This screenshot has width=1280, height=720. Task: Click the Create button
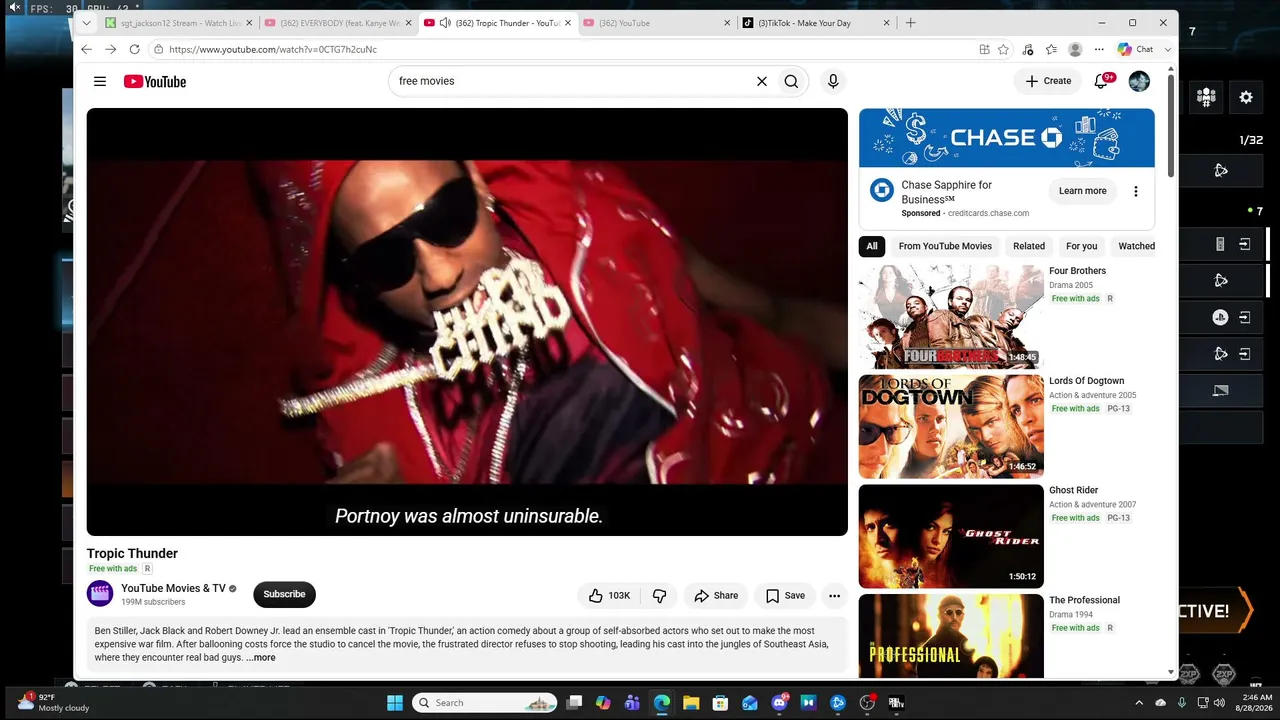coord(1048,81)
